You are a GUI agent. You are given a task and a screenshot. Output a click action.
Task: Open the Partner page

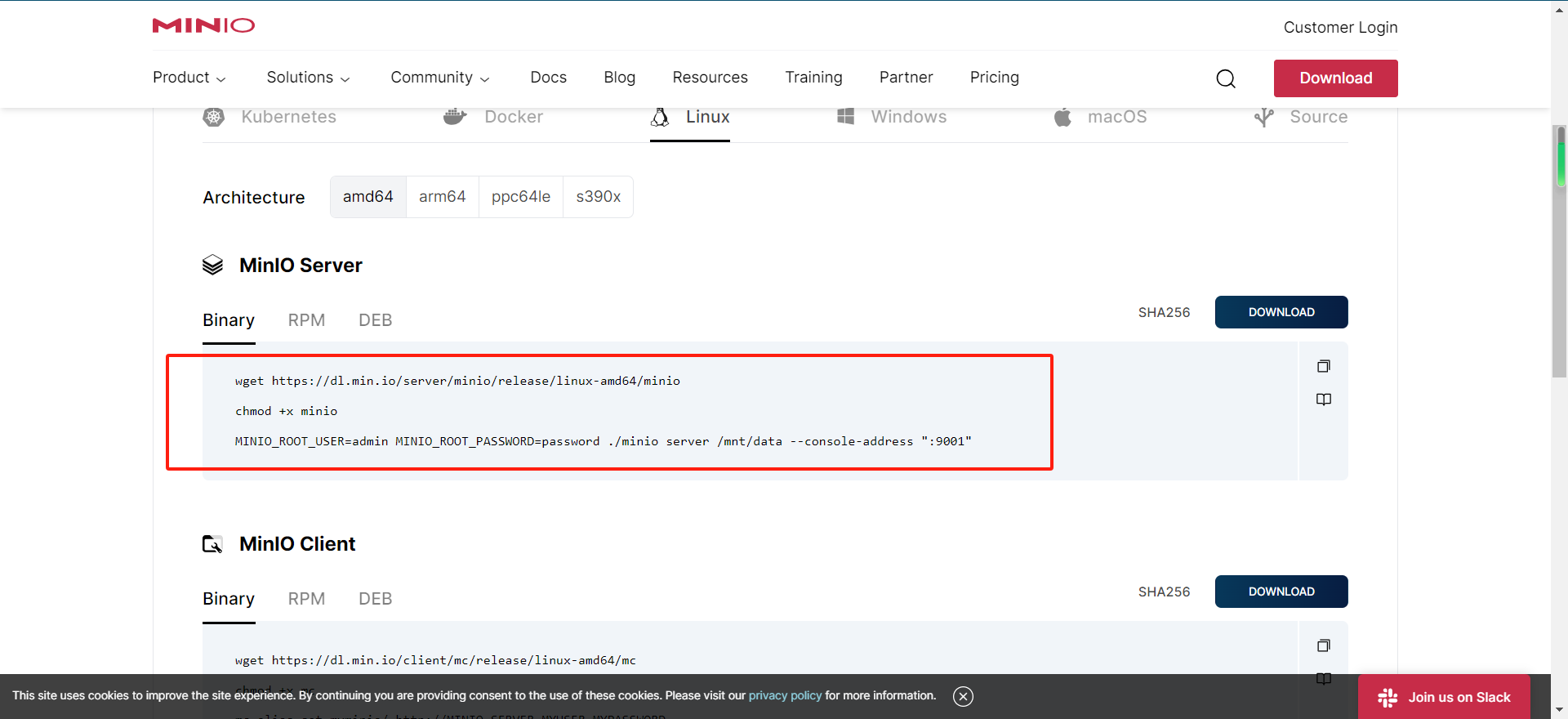[x=906, y=78]
